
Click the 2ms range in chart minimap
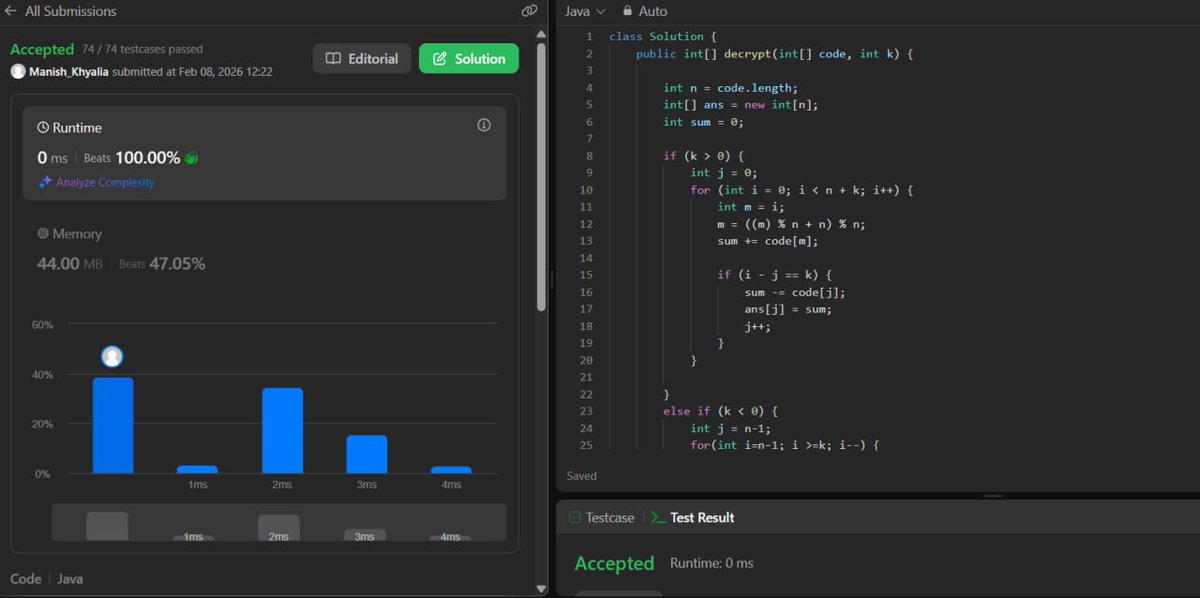pyautogui.click(x=278, y=528)
